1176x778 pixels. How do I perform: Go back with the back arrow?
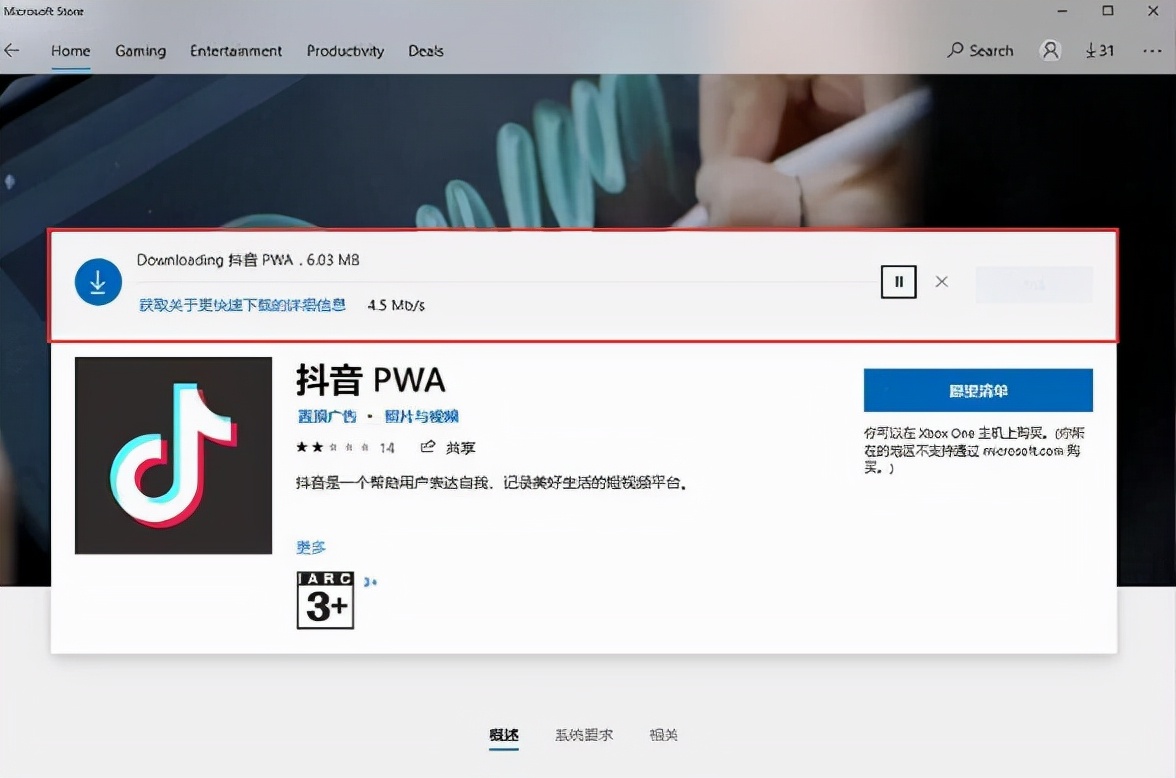click(x=12, y=50)
